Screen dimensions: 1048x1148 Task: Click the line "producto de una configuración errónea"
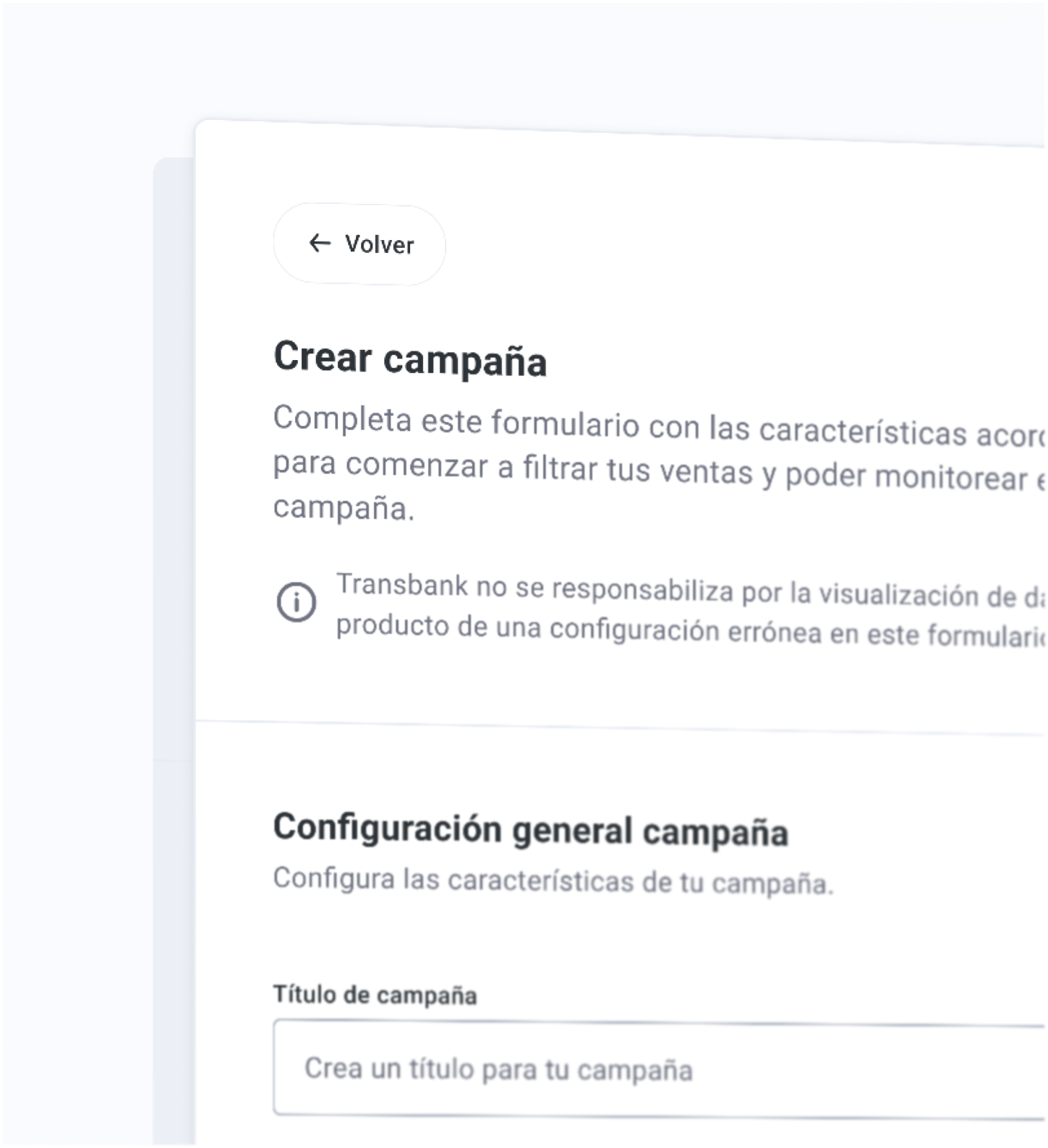pyautogui.click(x=691, y=630)
